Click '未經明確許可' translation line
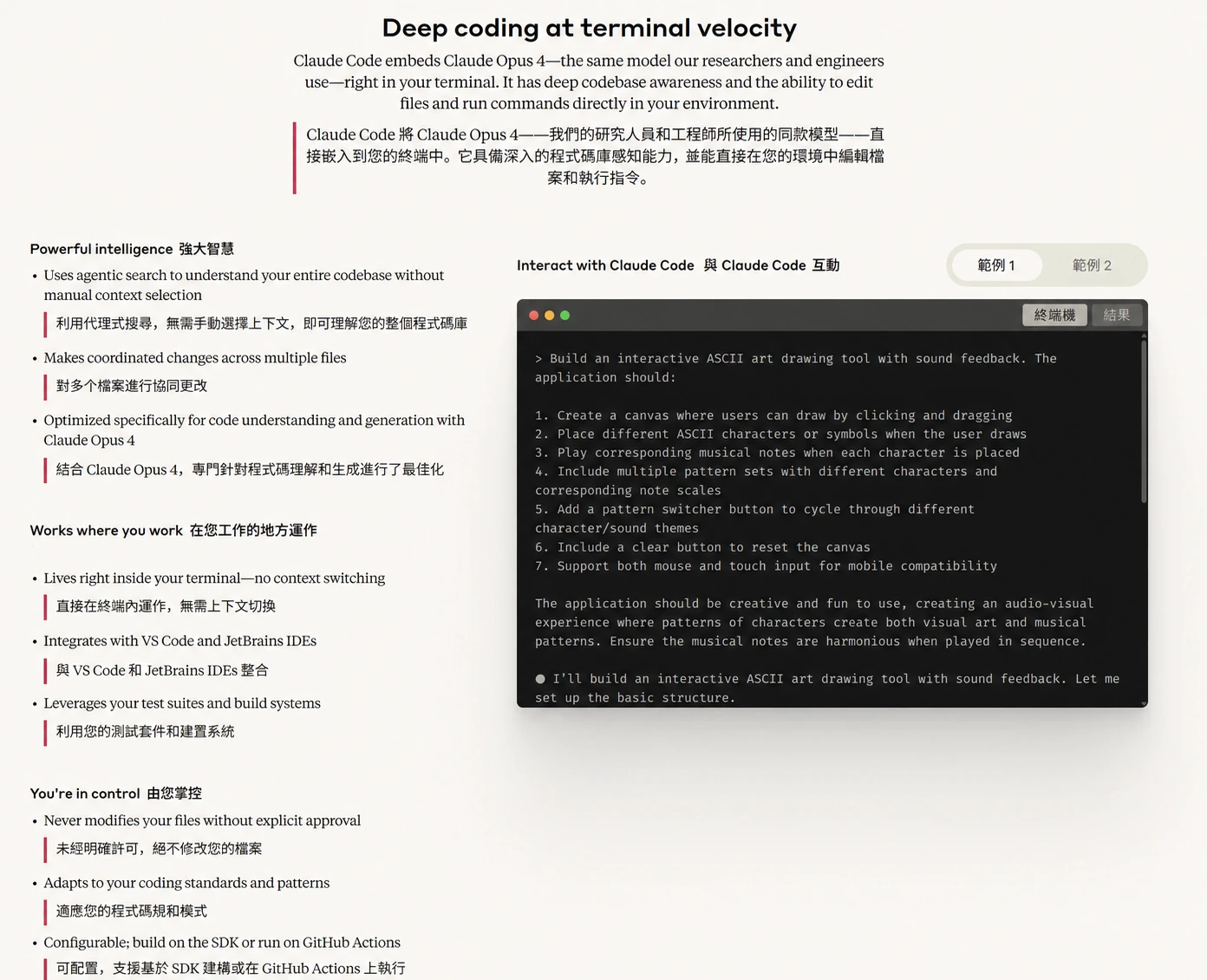This screenshot has width=1207, height=980. 159,849
